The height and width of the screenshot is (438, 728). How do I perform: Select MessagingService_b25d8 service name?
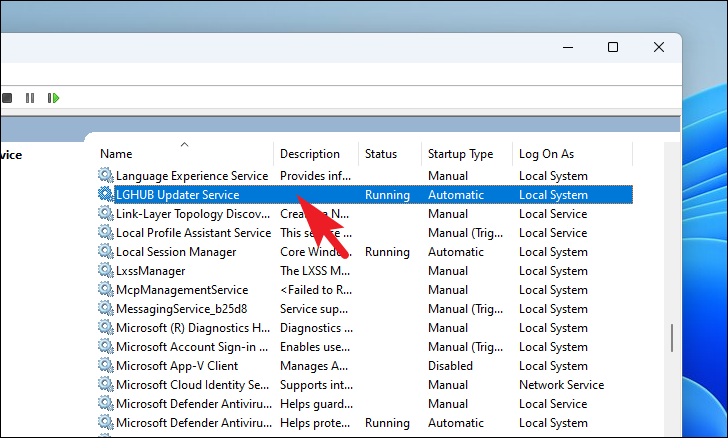pos(182,309)
